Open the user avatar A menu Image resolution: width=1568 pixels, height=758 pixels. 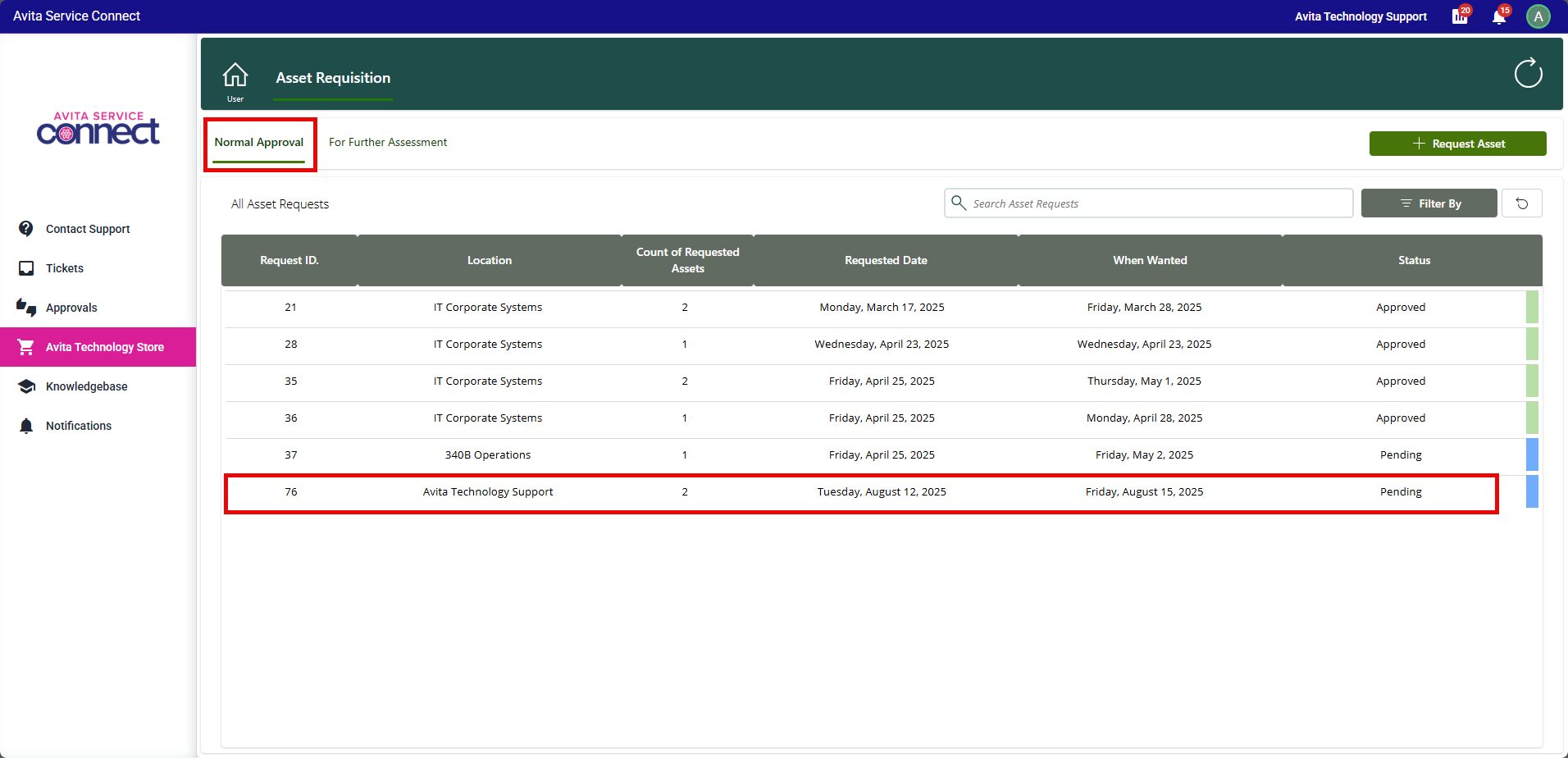click(x=1538, y=16)
